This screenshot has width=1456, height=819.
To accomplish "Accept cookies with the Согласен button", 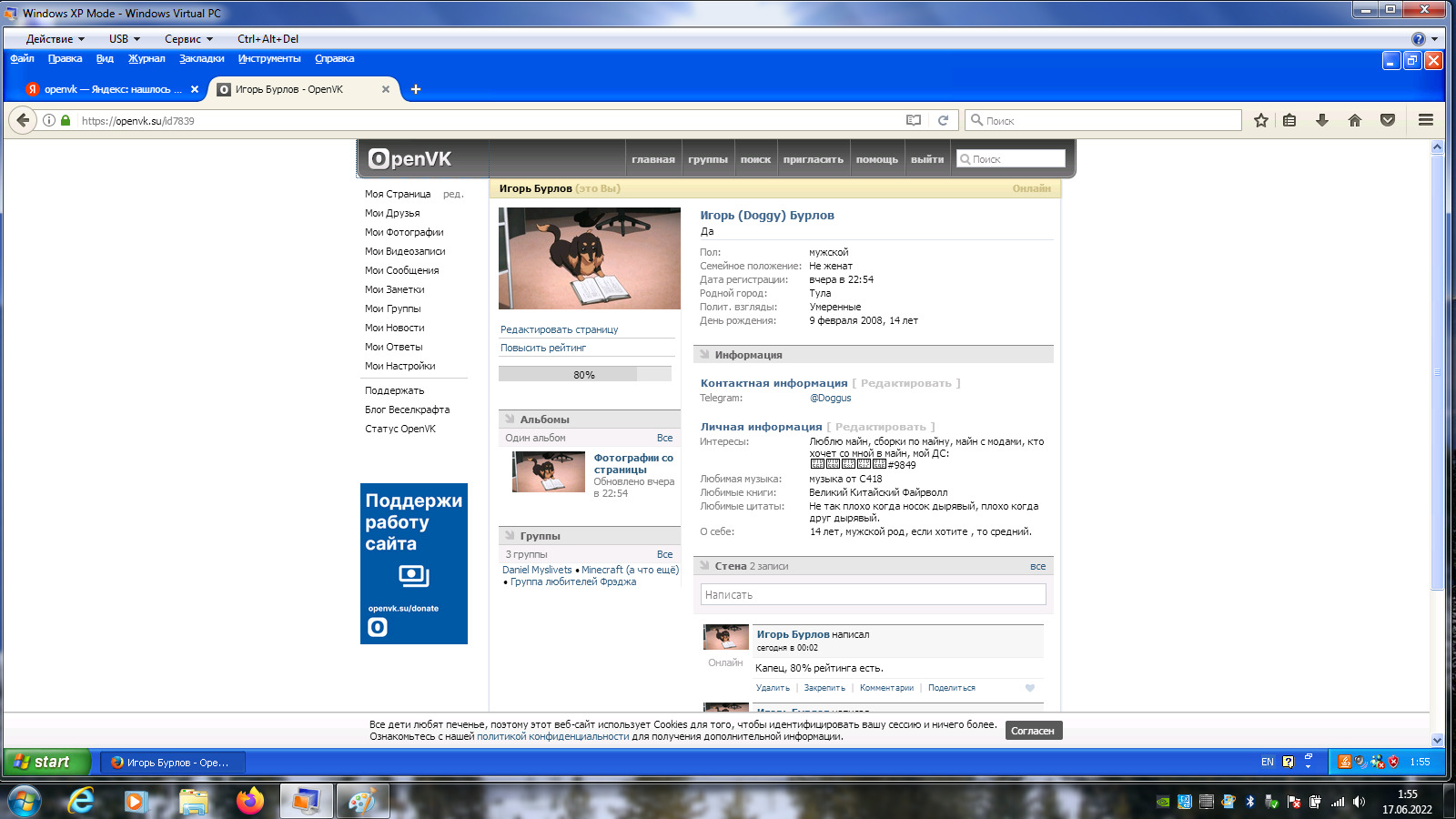I will (x=1033, y=731).
